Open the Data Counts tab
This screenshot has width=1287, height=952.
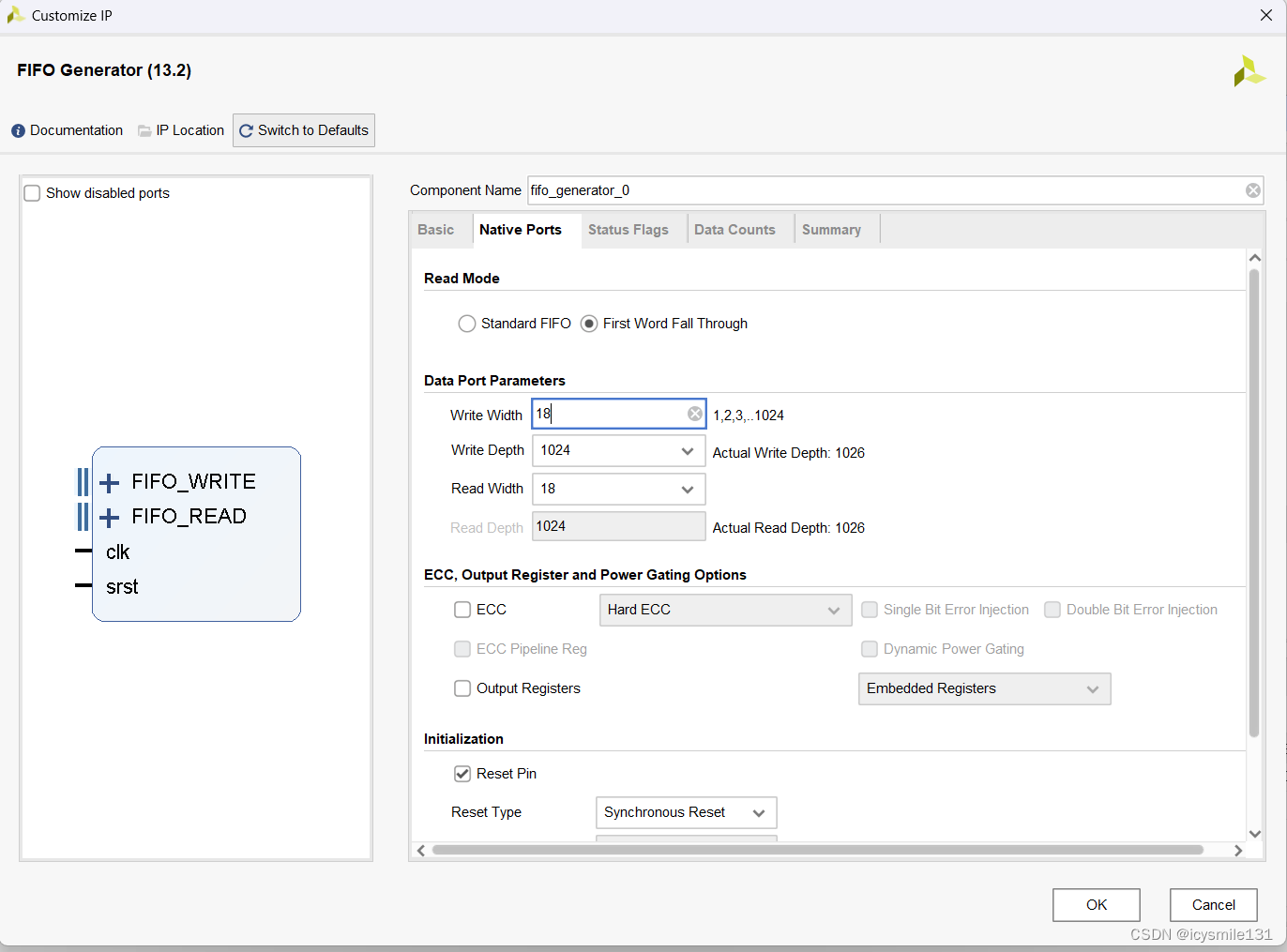point(734,230)
